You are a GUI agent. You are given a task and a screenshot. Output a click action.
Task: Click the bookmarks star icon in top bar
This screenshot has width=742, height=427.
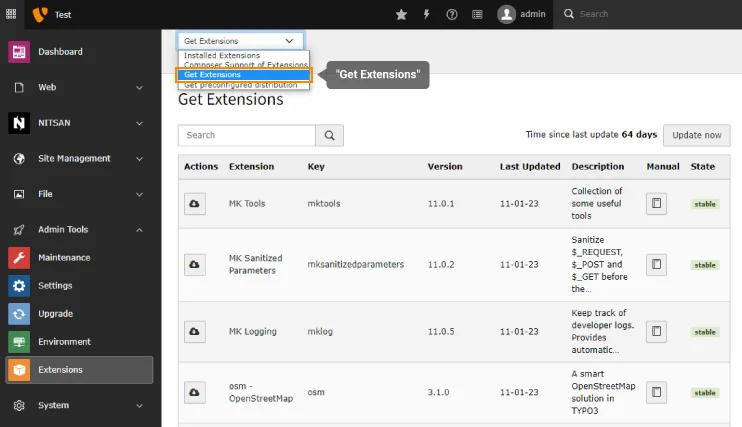coord(401,14)
